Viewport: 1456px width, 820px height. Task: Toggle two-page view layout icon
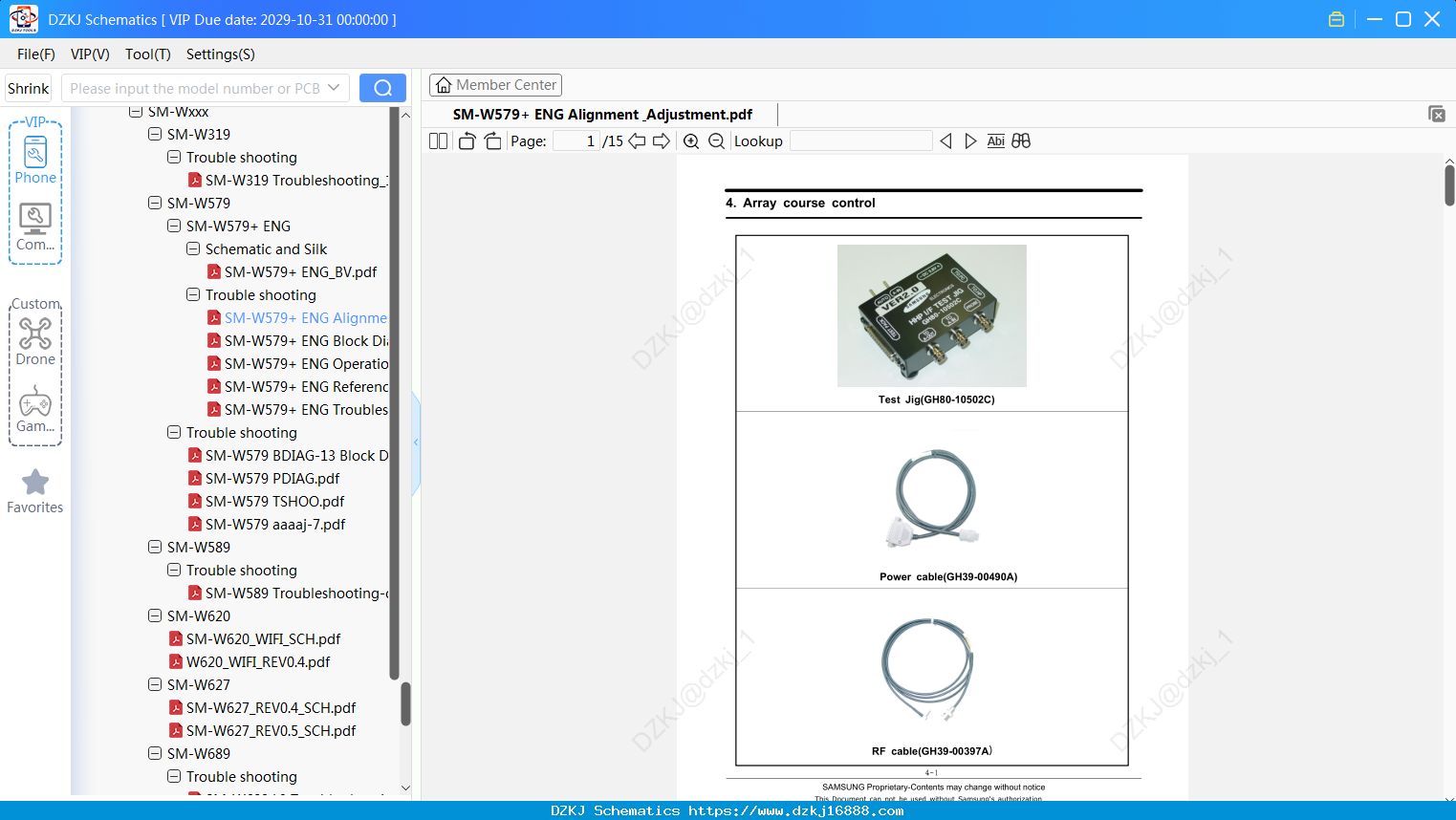coord(438,141)
